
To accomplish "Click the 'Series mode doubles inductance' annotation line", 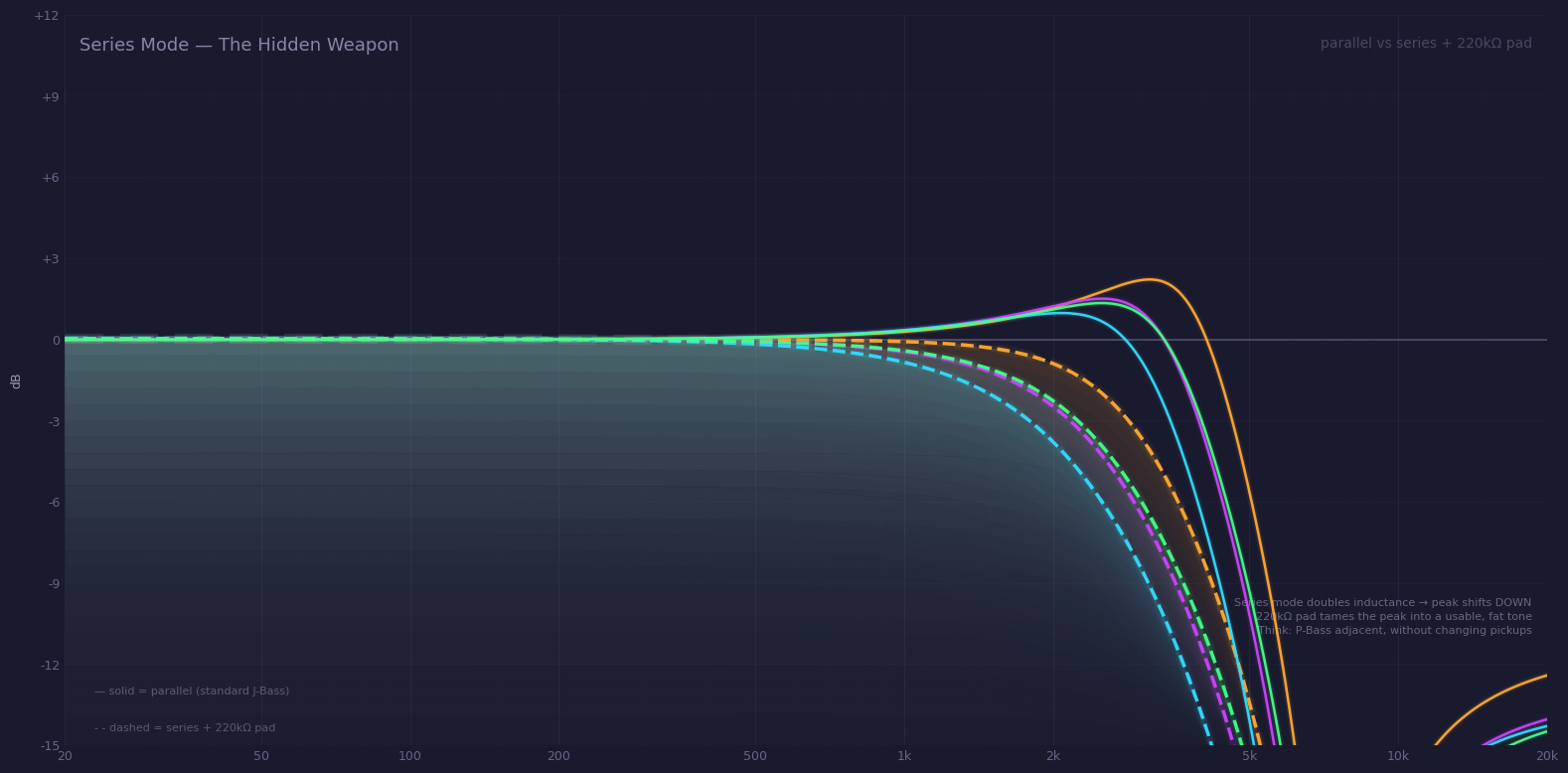I will click(1382, 603).
